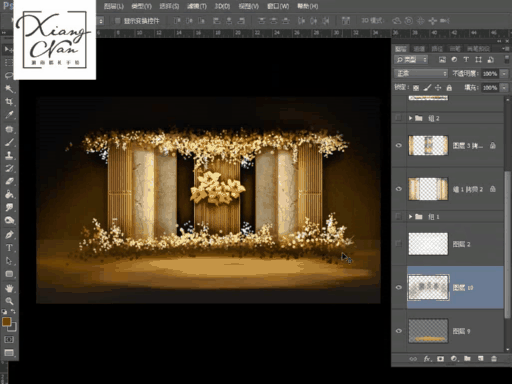Show the 图层 2 layer
512x384 pixels.
tap(398, 244)
